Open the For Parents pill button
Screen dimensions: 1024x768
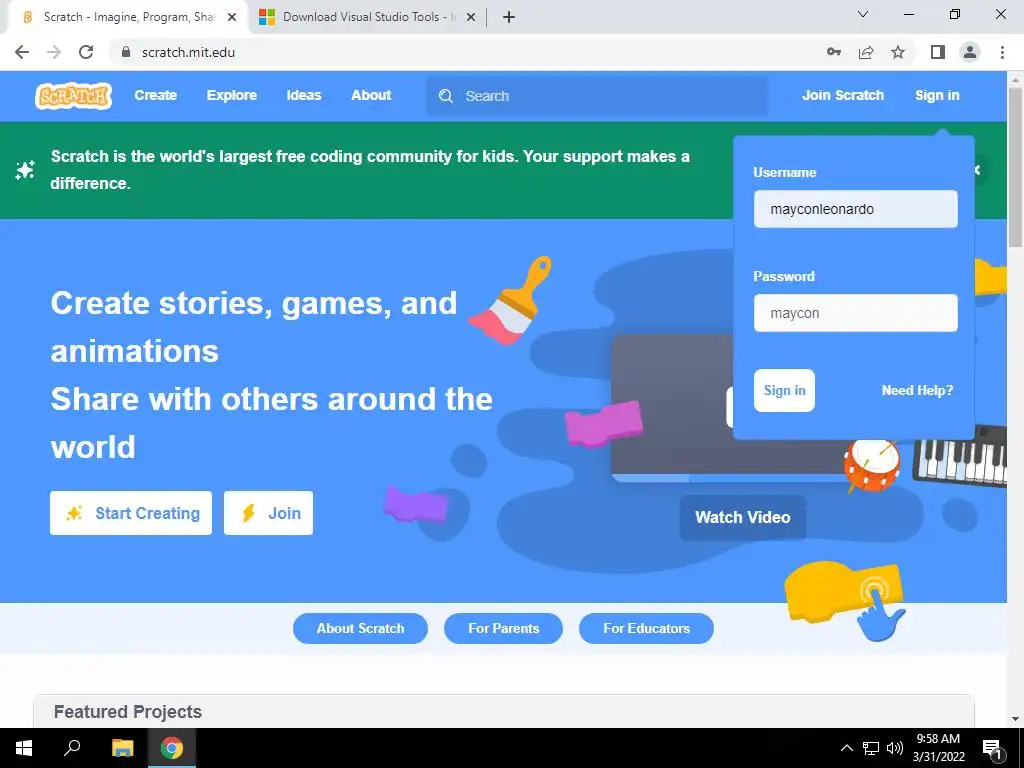click(504, 628)
